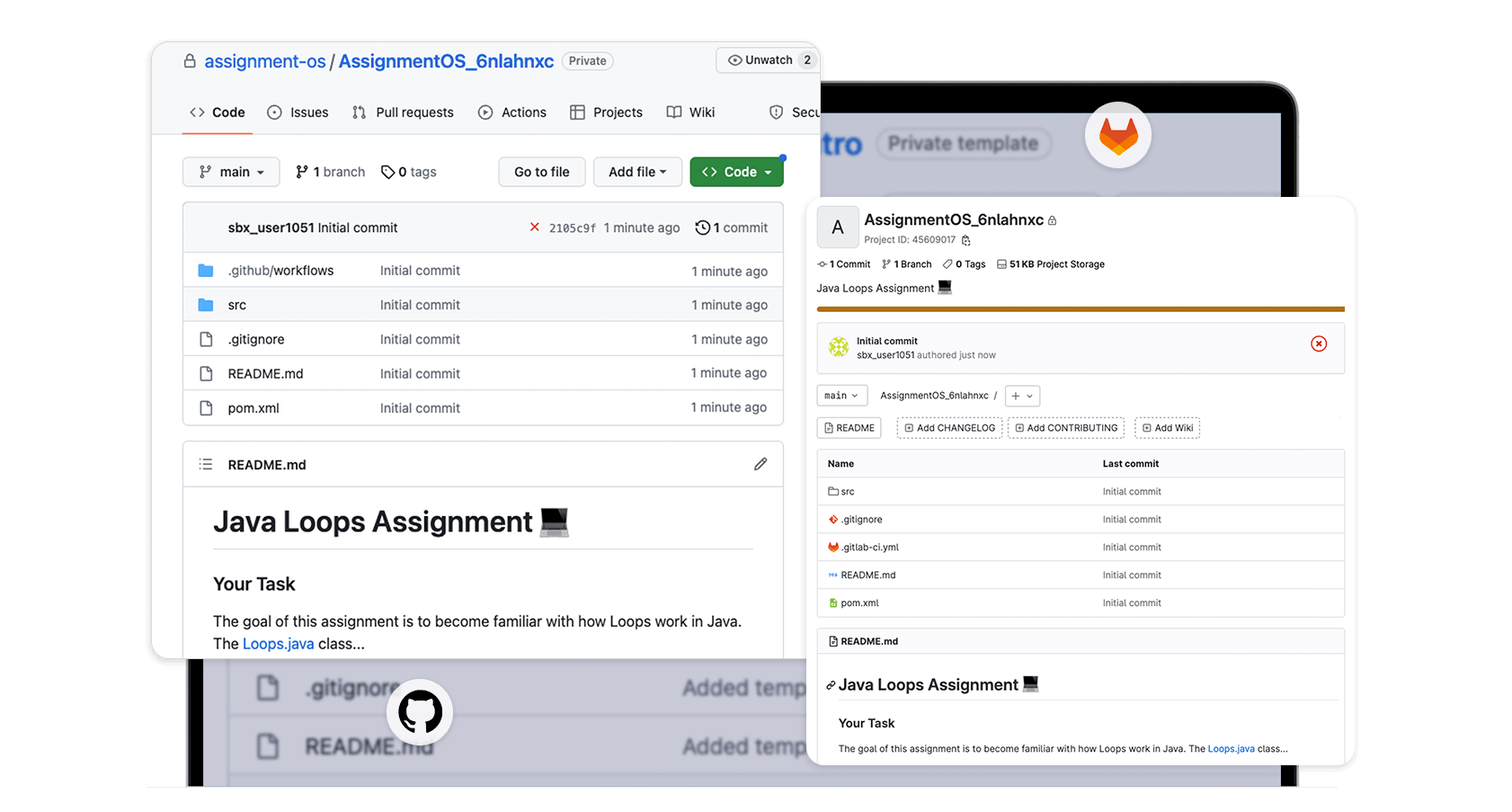Expand the green Code dropdown
1512x812 pixels.
[736, 172]
